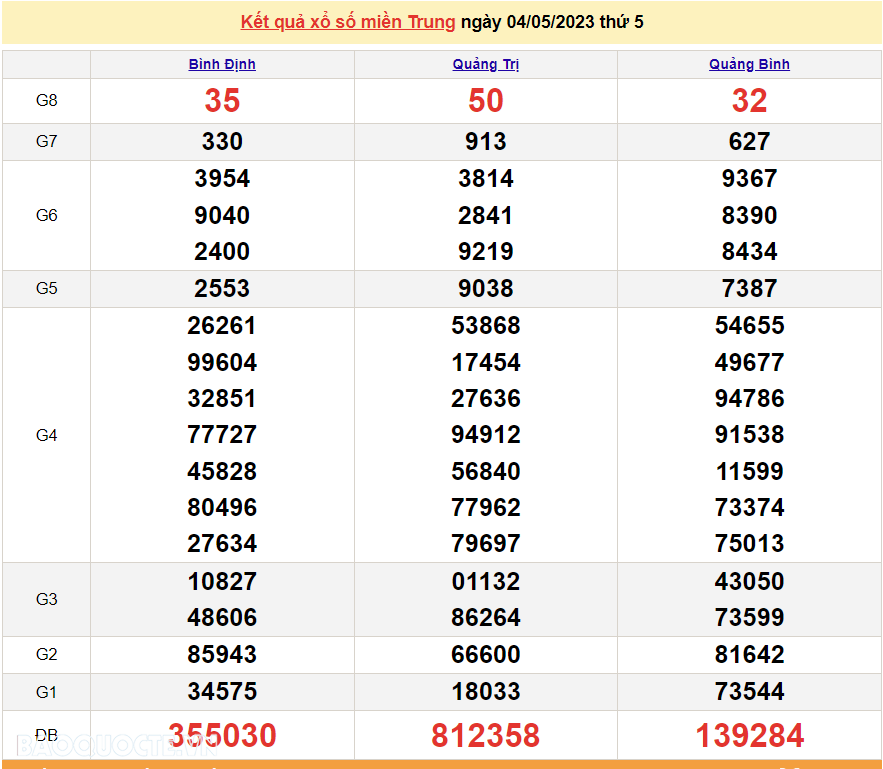Image resolution: width=883 pixels, height=769 pixels.
Task: Select the G6 row label
Action: [46, 214]
